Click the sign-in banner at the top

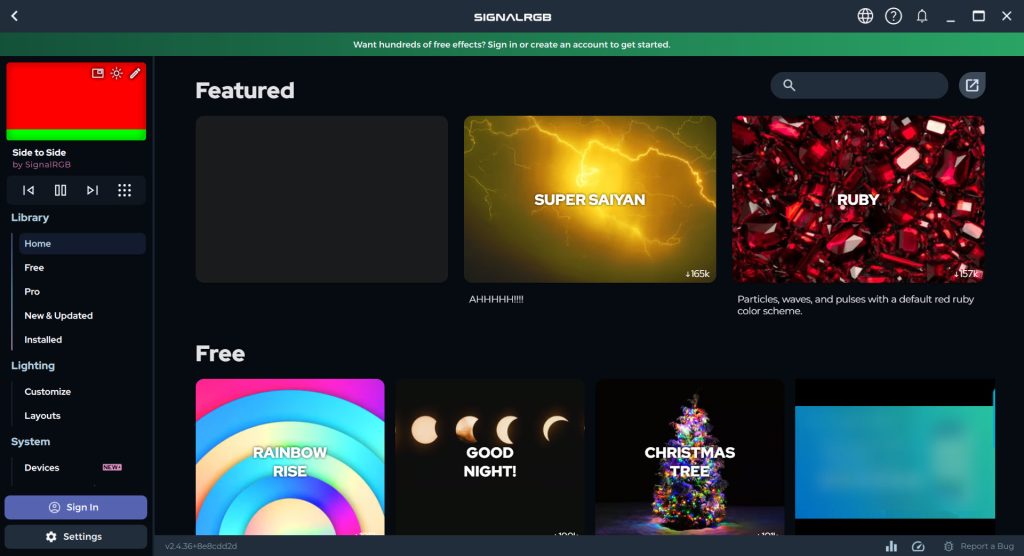pos(512,44)
